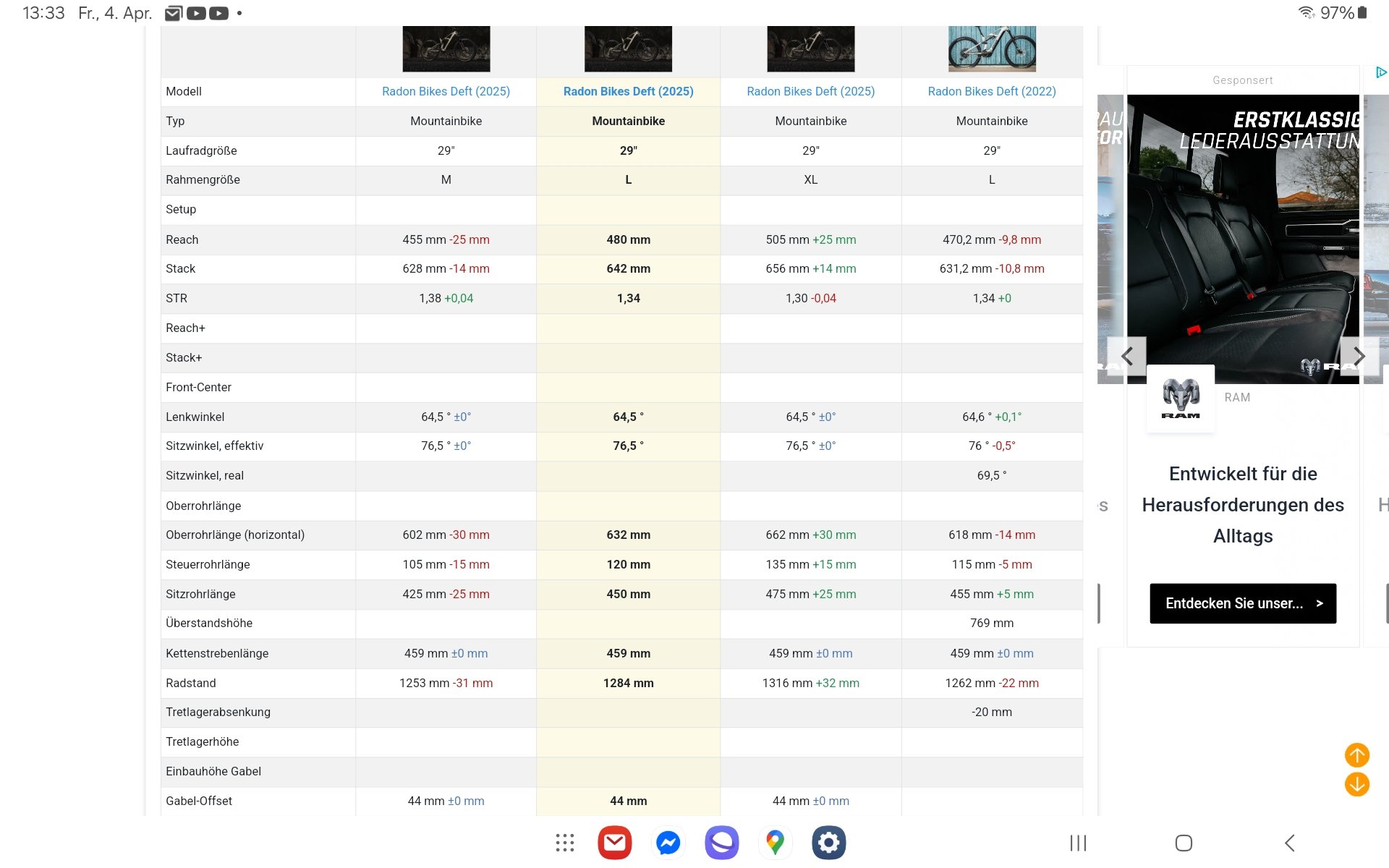The width and height of the screenshot is (1389, 868).
Task: Click the RAM leather interior ad image
Action: click(1243, 239)
